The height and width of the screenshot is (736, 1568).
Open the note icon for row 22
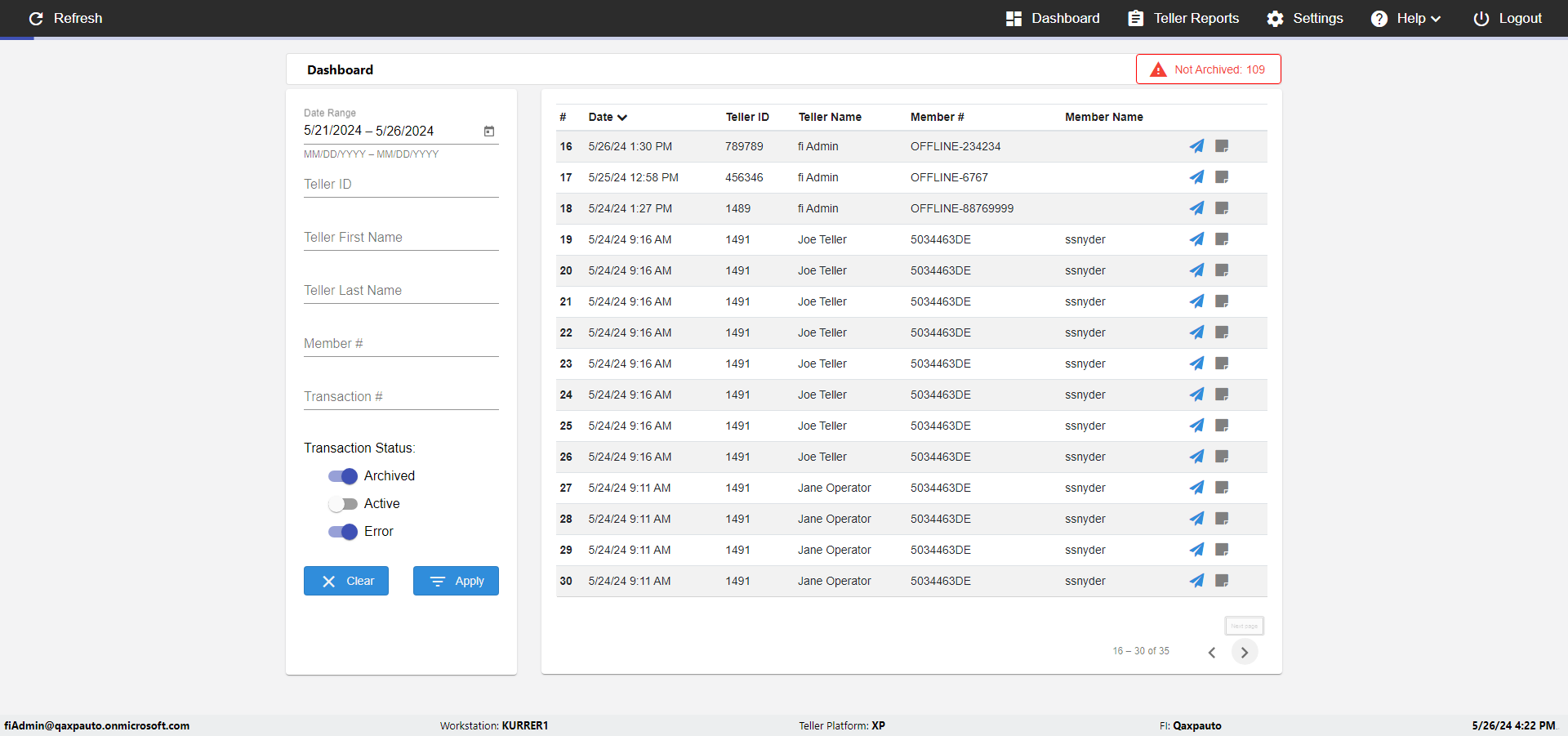click(1222, 332)
